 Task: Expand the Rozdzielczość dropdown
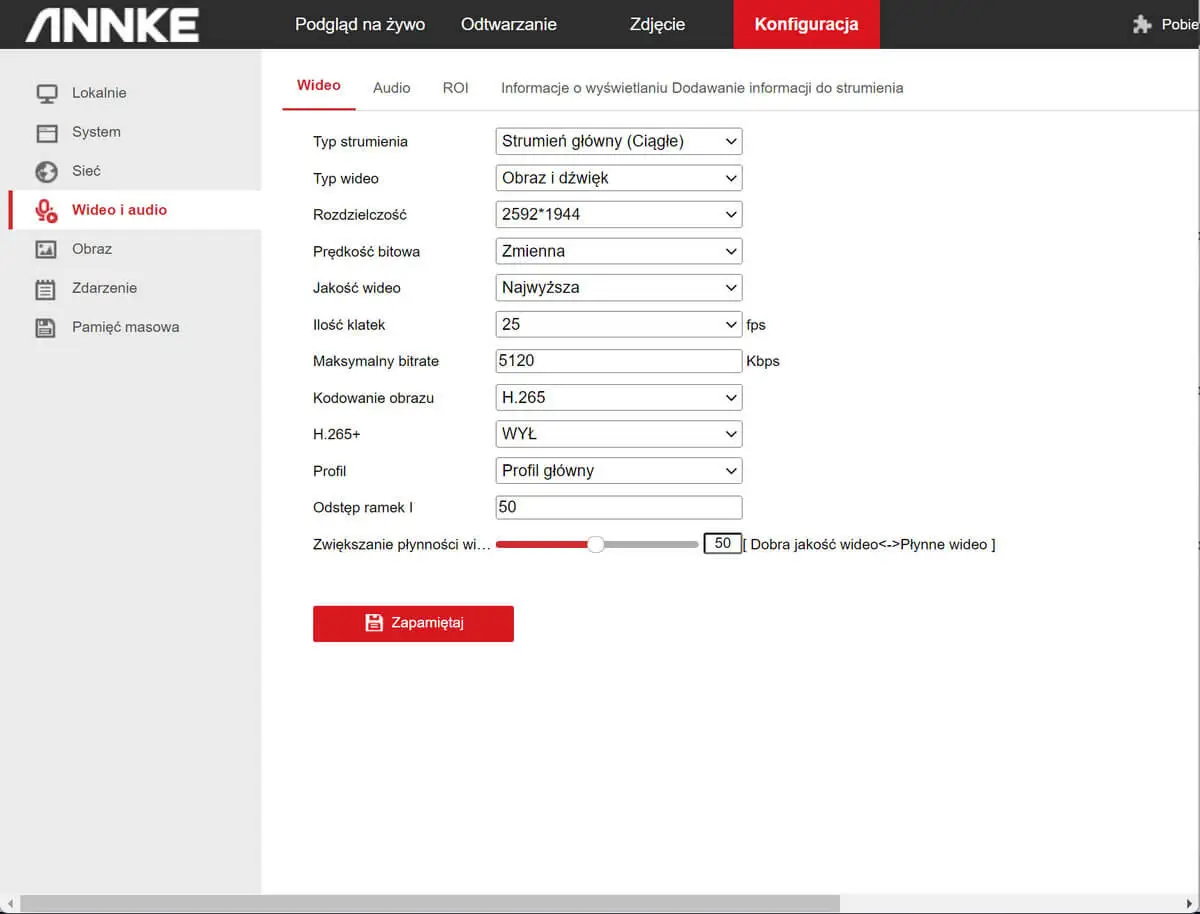(x=618, y=214)
